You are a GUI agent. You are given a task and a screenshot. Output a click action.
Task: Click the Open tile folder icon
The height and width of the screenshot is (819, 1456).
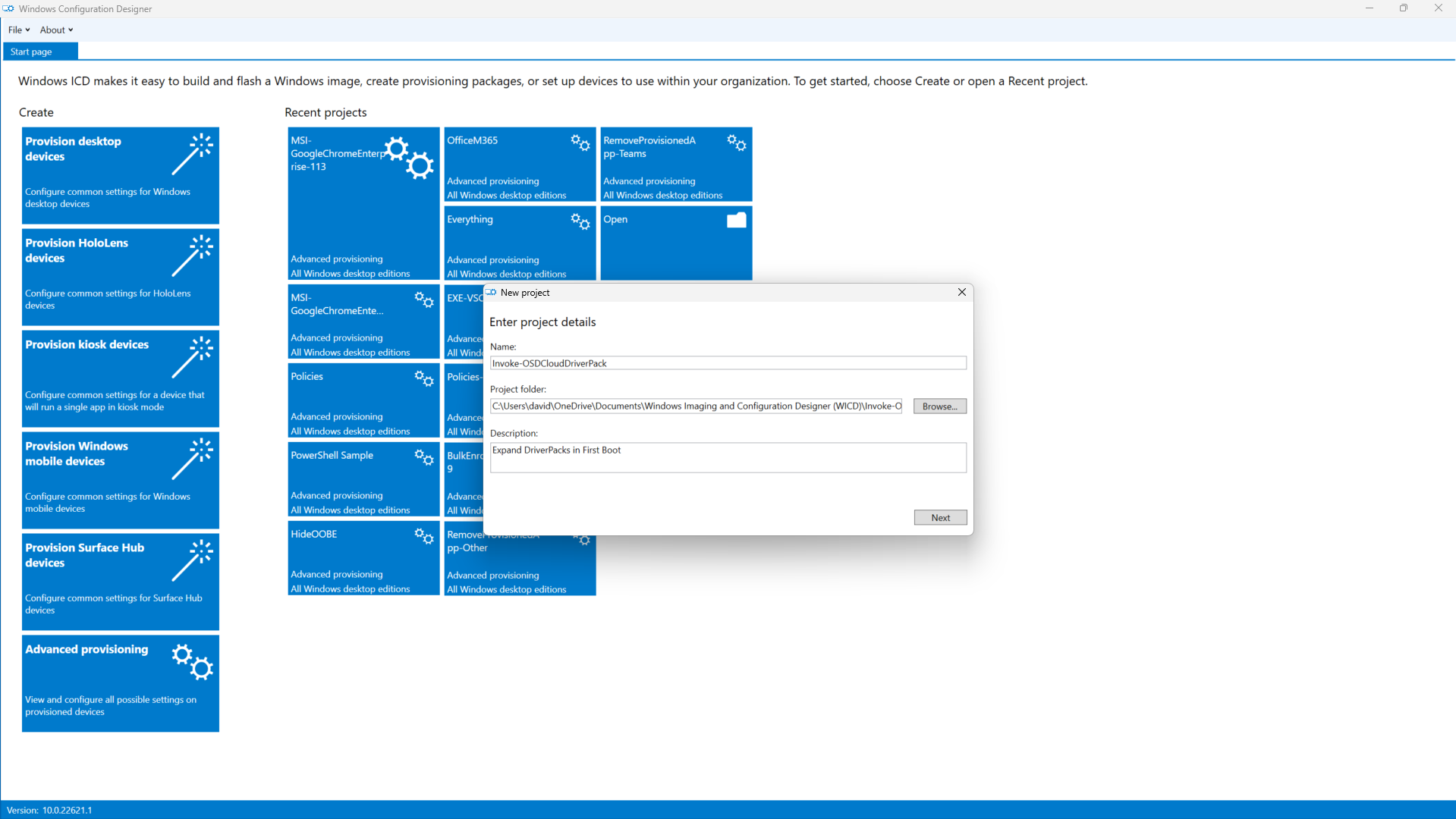coord(736,221)
